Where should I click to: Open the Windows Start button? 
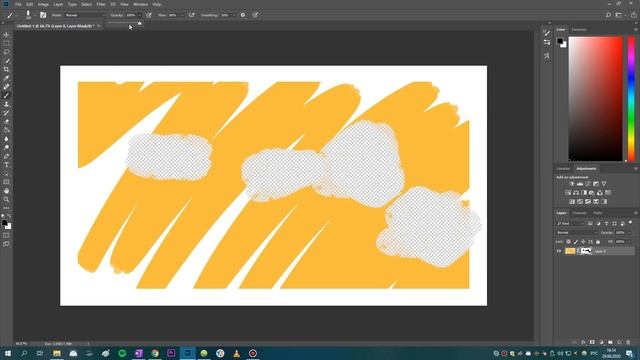click(x=7, y=353)
